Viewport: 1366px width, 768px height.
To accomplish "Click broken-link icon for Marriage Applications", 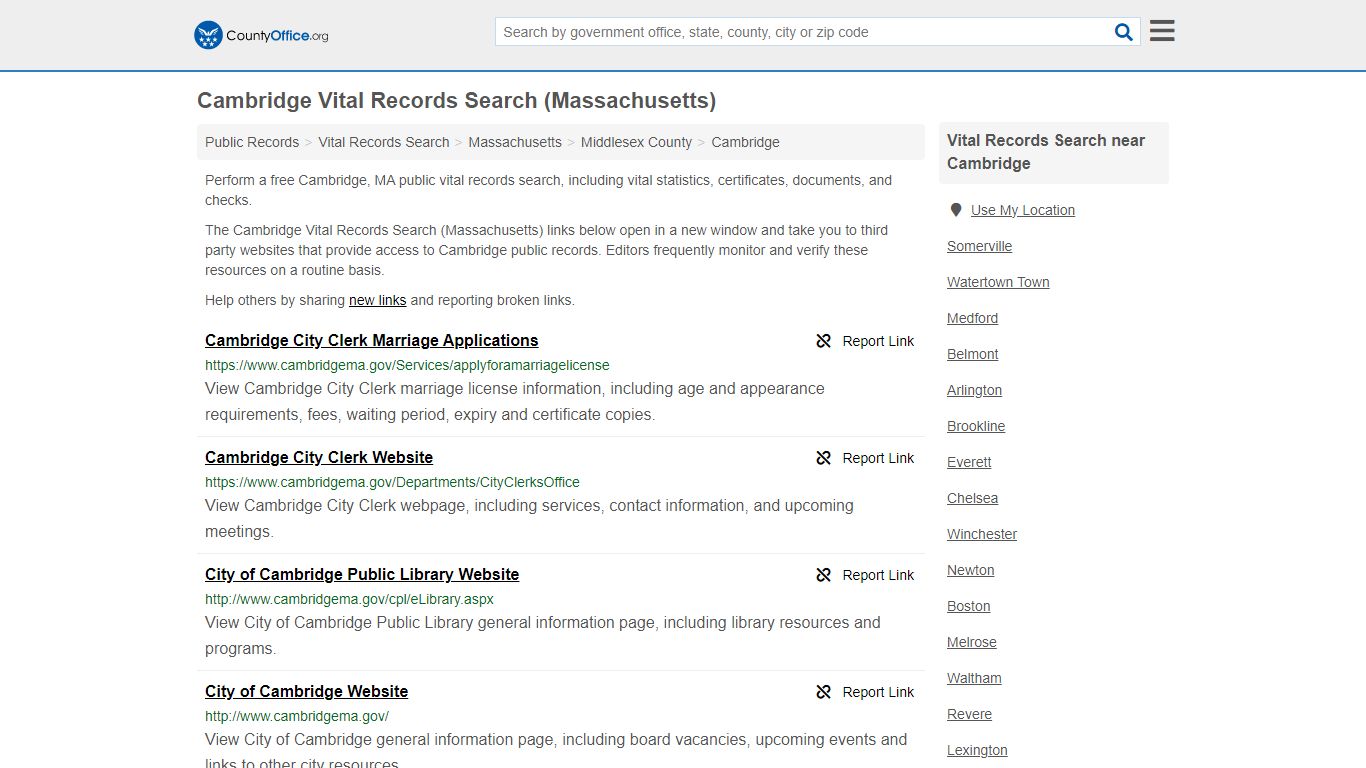I will coord(824,341).
